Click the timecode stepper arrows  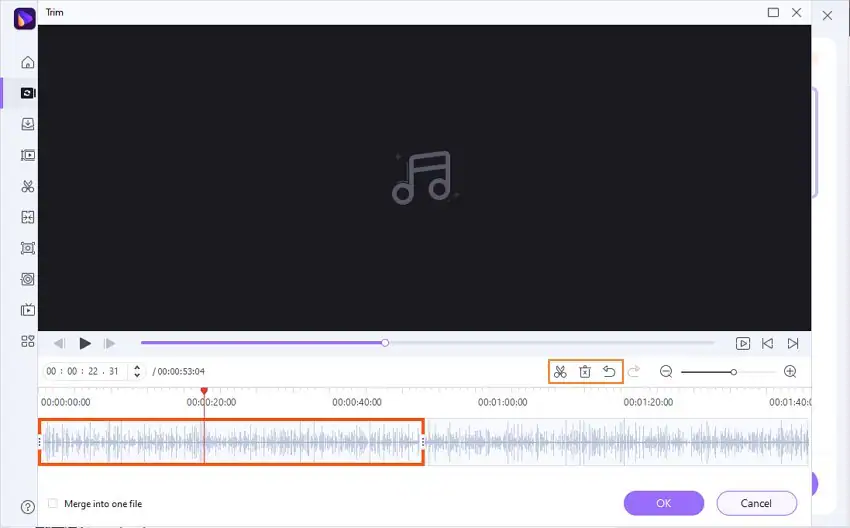[137, 371]
